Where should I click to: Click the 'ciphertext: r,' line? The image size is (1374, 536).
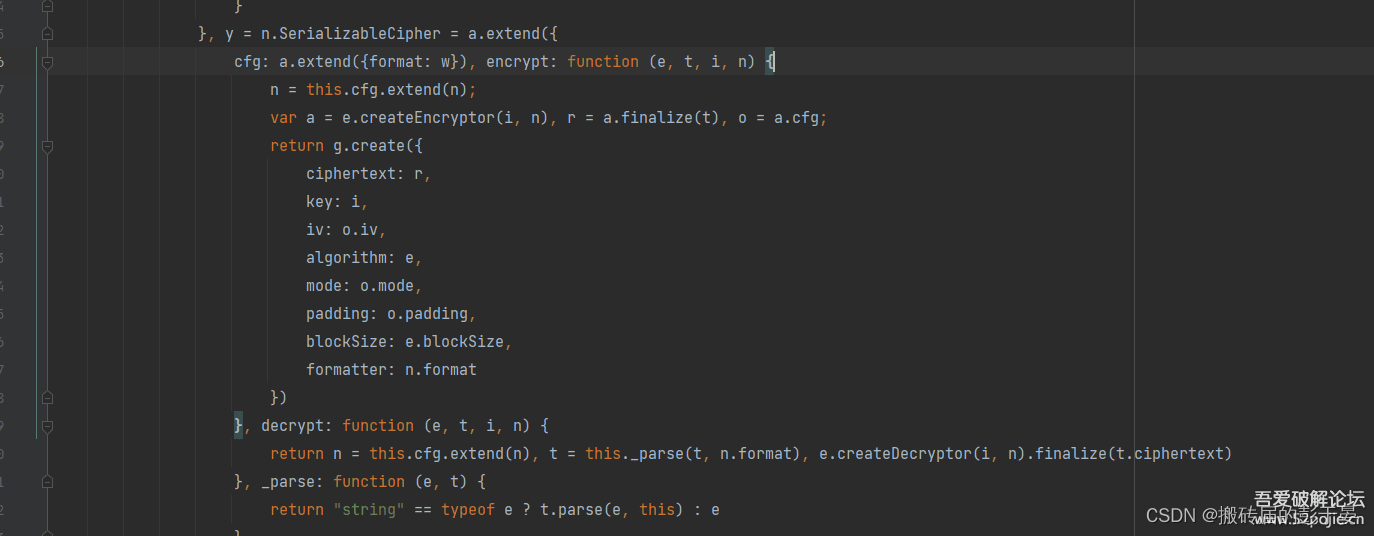click(x=369, y=174)
